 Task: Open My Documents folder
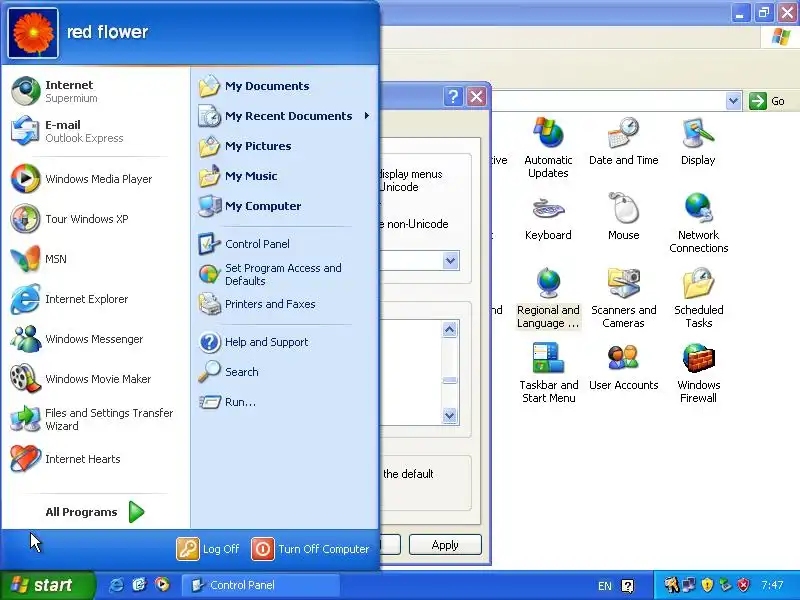285,86
